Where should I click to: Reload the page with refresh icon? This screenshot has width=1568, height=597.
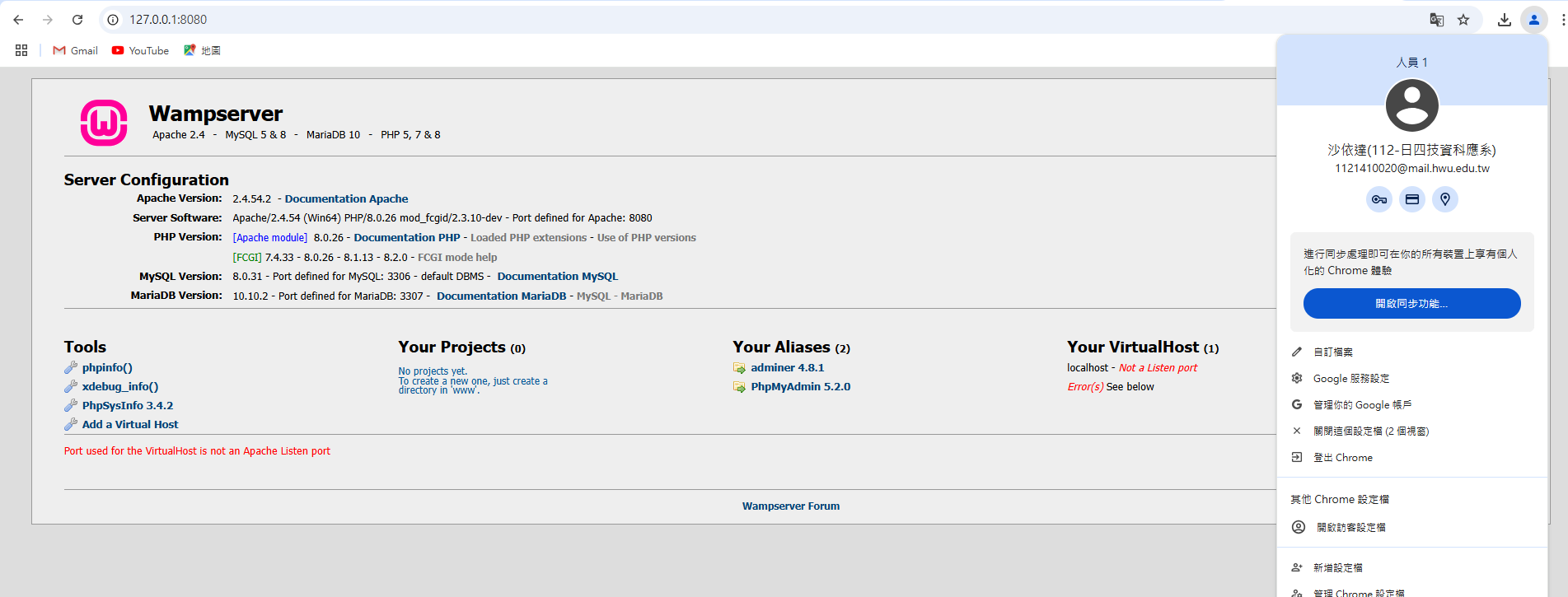[77, 20]
